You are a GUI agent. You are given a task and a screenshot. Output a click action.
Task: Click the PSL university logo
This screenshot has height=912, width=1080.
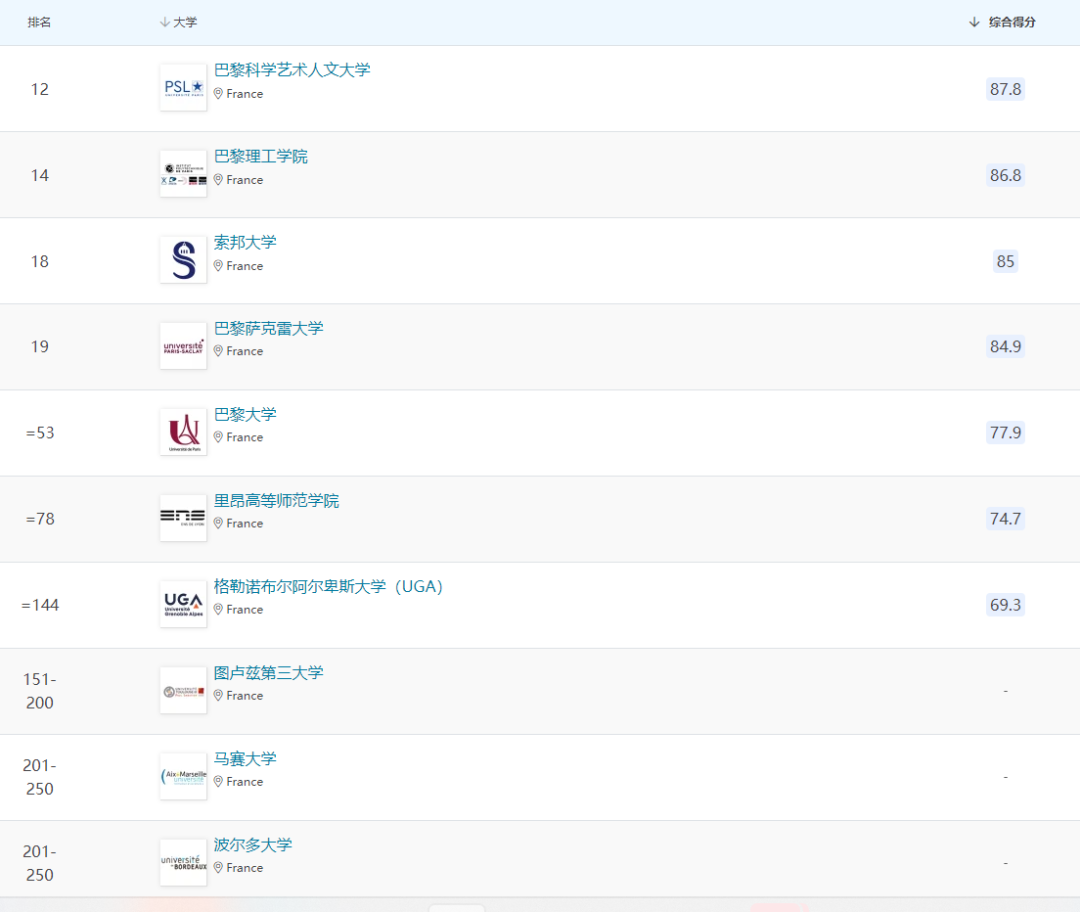point(182,87)
